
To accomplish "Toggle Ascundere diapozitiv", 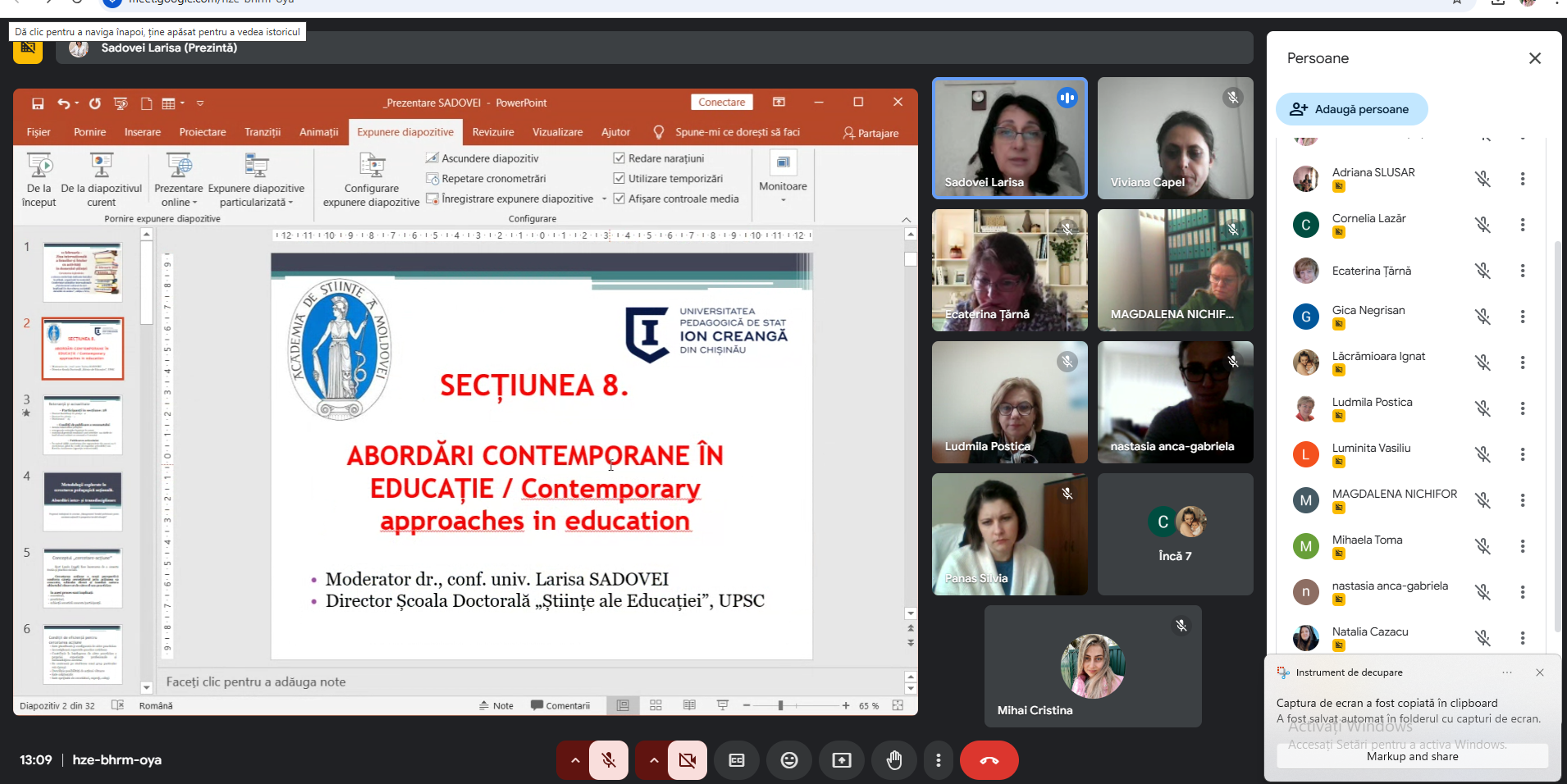I will coord(482,158).
